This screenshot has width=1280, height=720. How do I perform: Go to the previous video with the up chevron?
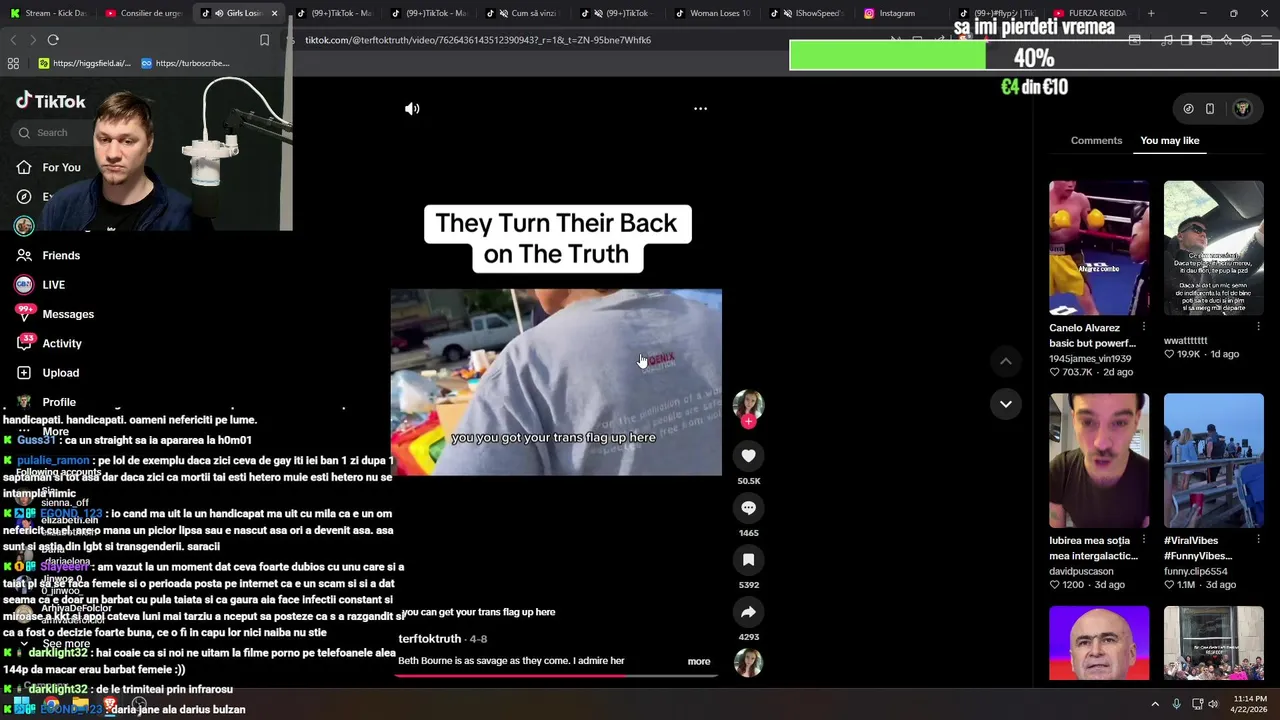(x=1006, y=361)
